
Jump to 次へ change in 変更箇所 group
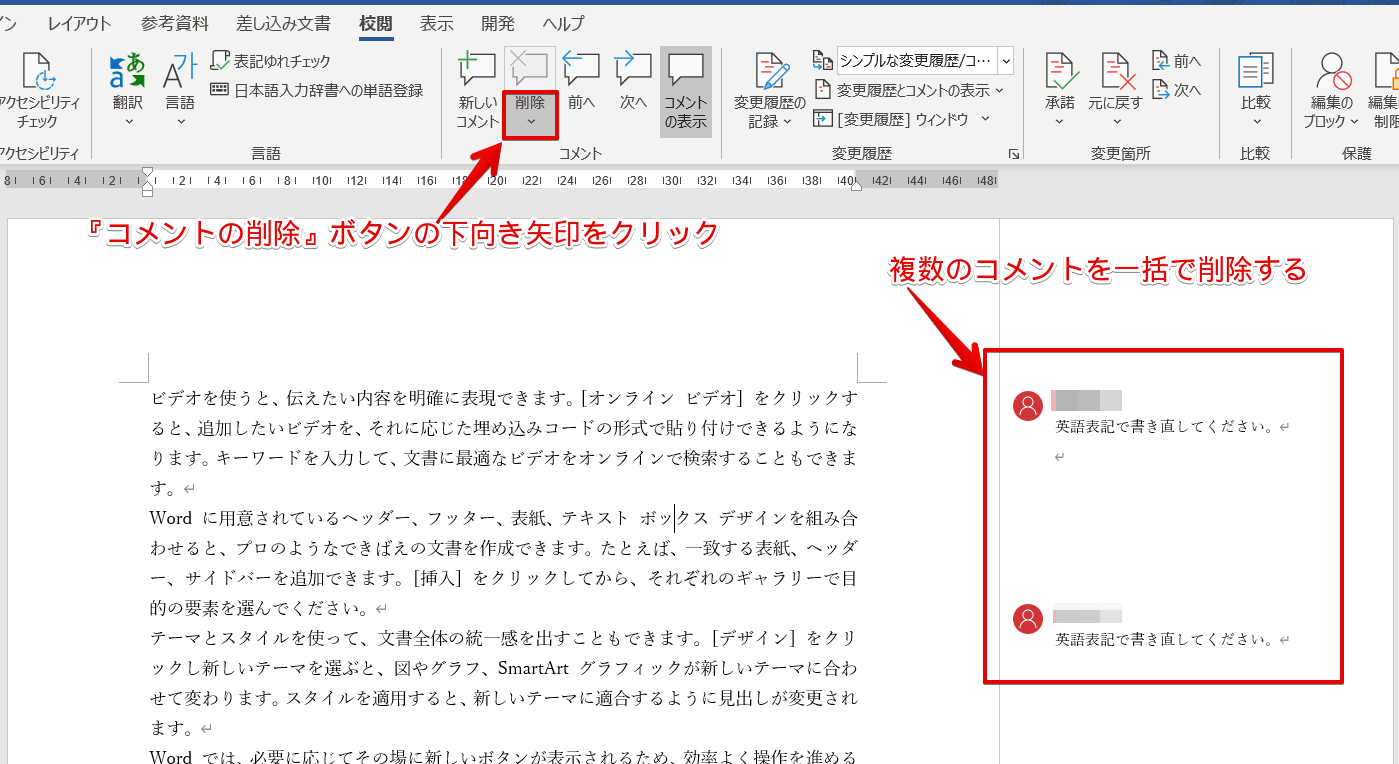tap(1176, 90)
